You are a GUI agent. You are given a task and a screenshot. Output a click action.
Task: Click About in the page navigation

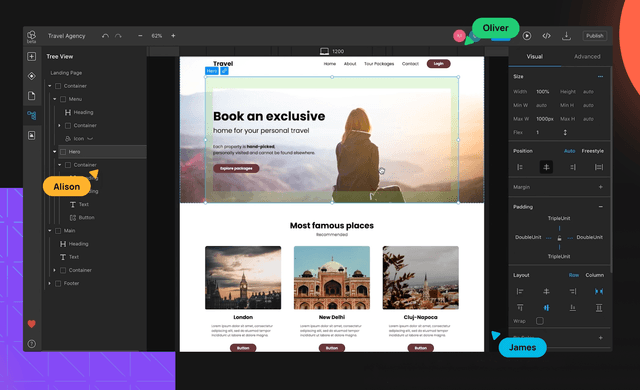click(350, 64)
